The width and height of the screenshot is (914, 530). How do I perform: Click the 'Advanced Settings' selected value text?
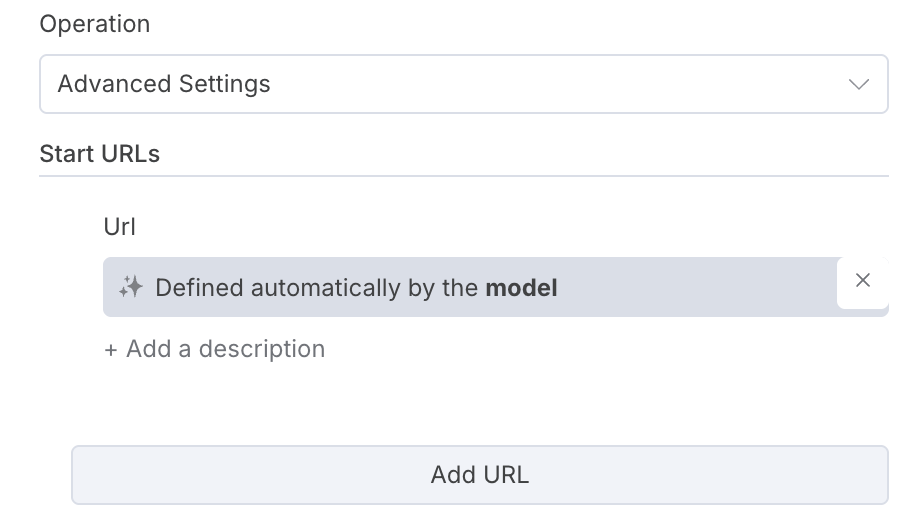164,84
